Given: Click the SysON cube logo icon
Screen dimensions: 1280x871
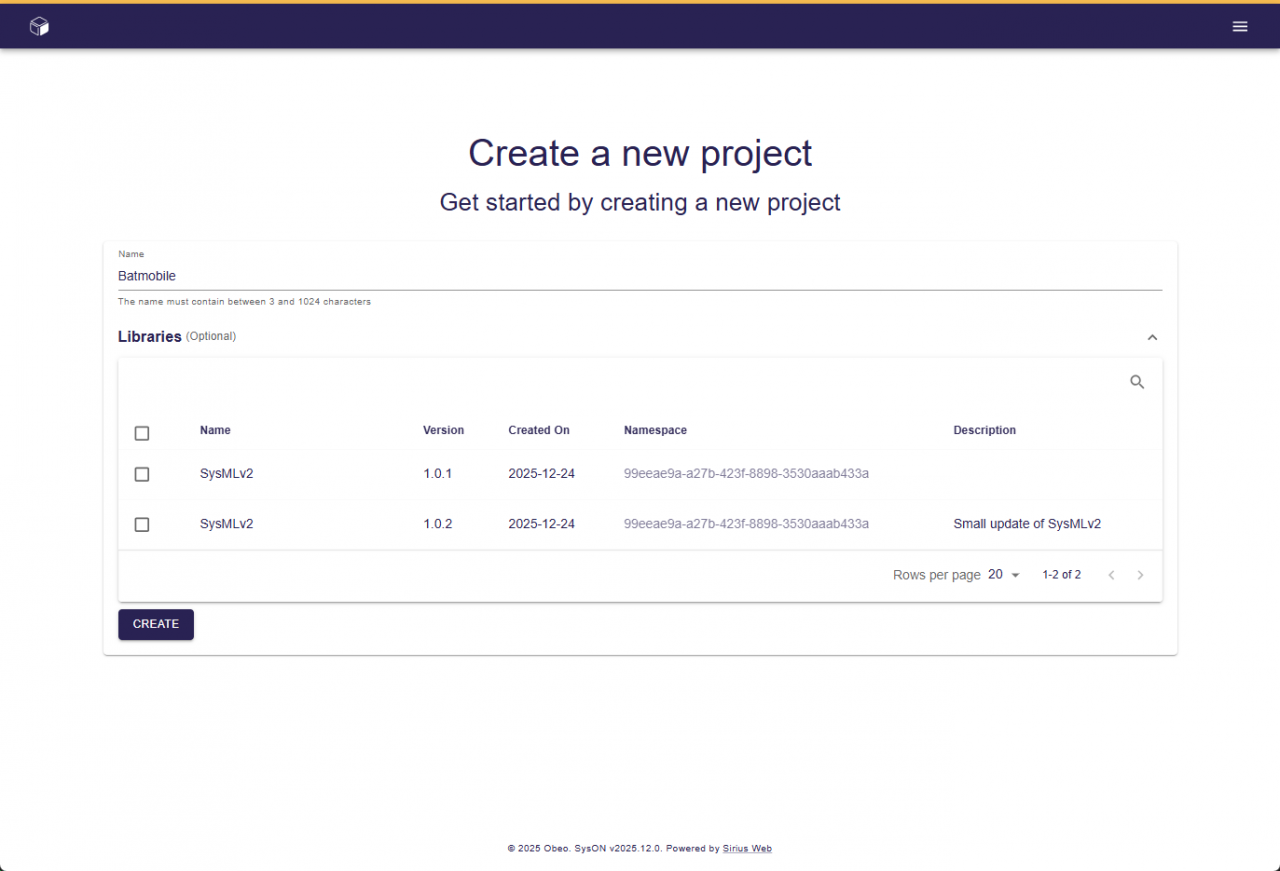Looking at the screenshot, I should pos(39,27).
